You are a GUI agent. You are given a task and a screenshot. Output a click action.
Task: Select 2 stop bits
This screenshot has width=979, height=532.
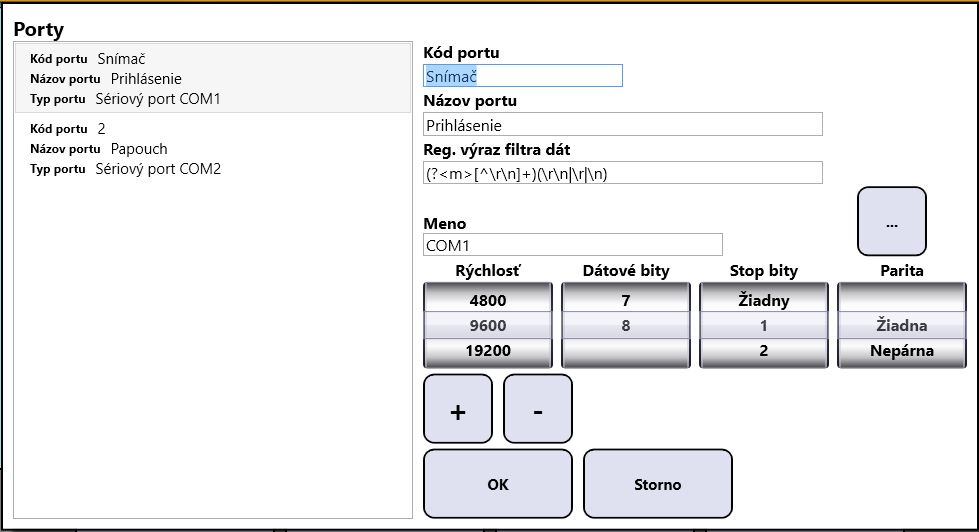tap(764, 351)
